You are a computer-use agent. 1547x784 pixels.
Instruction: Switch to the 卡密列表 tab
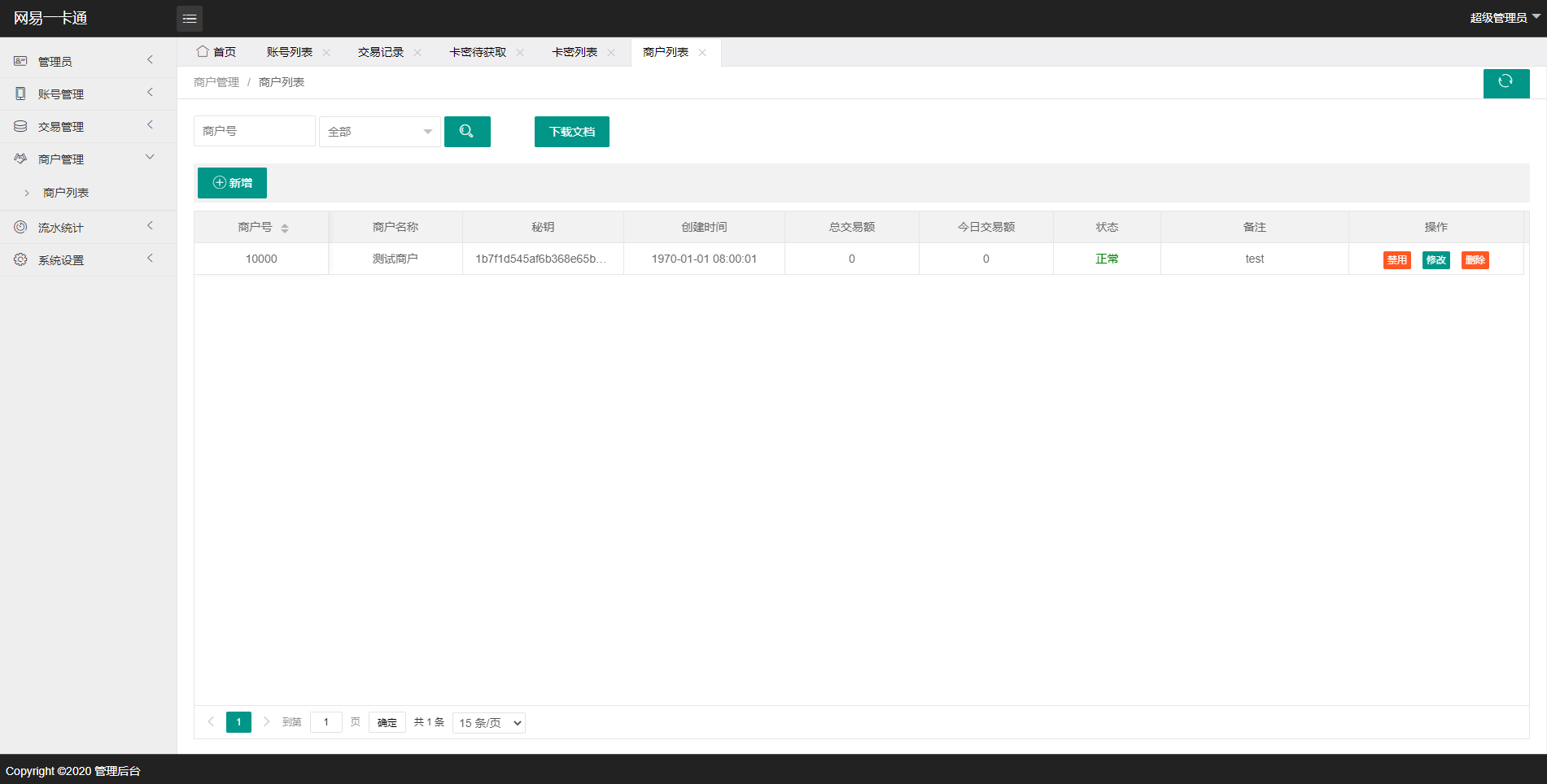pos(574,51)
